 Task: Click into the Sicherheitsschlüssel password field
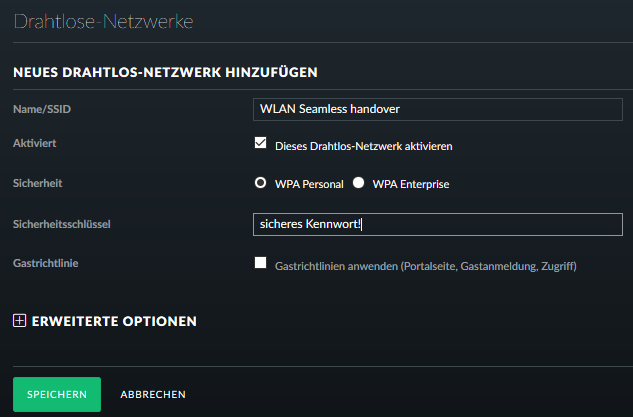click(x=438, y=223)
